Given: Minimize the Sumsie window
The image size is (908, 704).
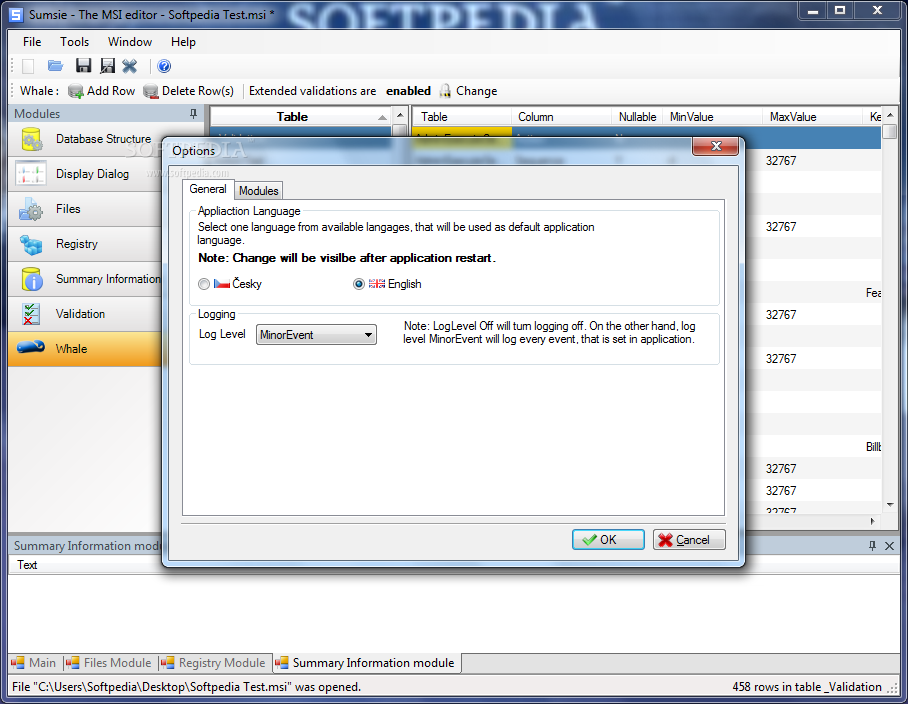Looking at the screenshot, I should tap(813, 10).
